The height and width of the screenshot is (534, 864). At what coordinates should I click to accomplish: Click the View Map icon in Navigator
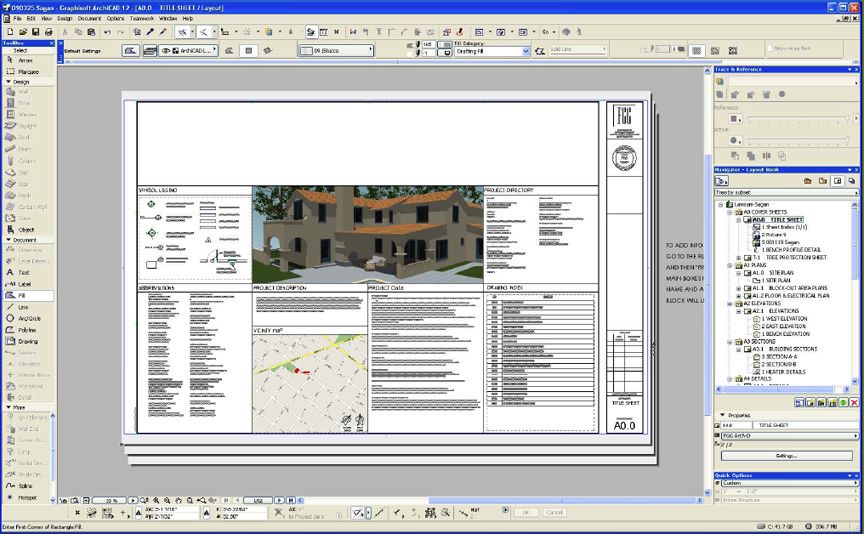point(822,181)
